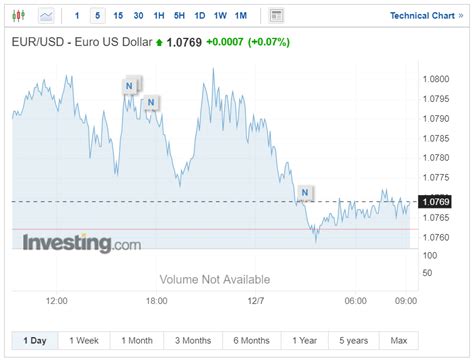Click the green up arrow beside price
The width and height of the screenshot is (474, 361).
click(159, 42)
